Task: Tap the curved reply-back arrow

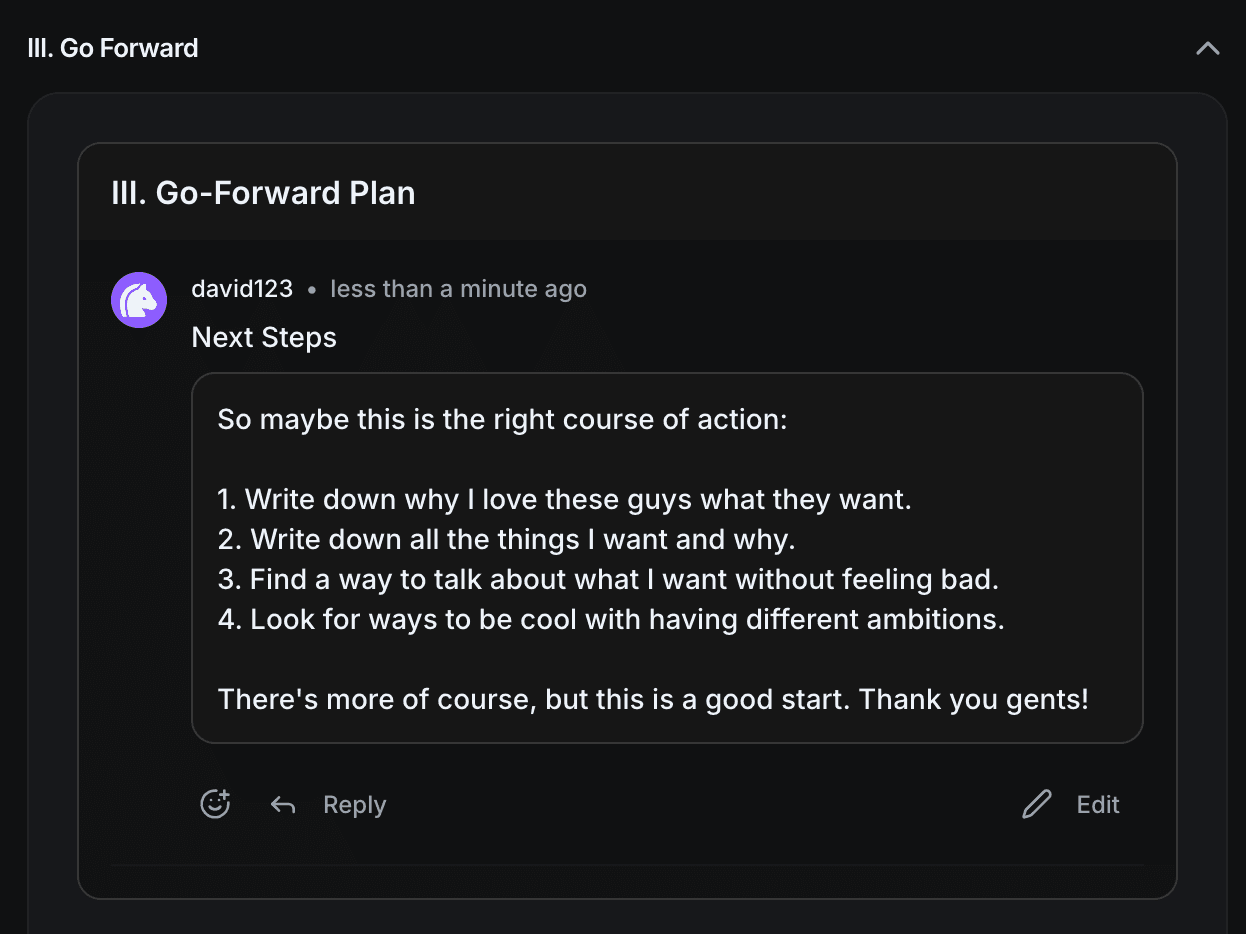Action: [x=283, y=804]
